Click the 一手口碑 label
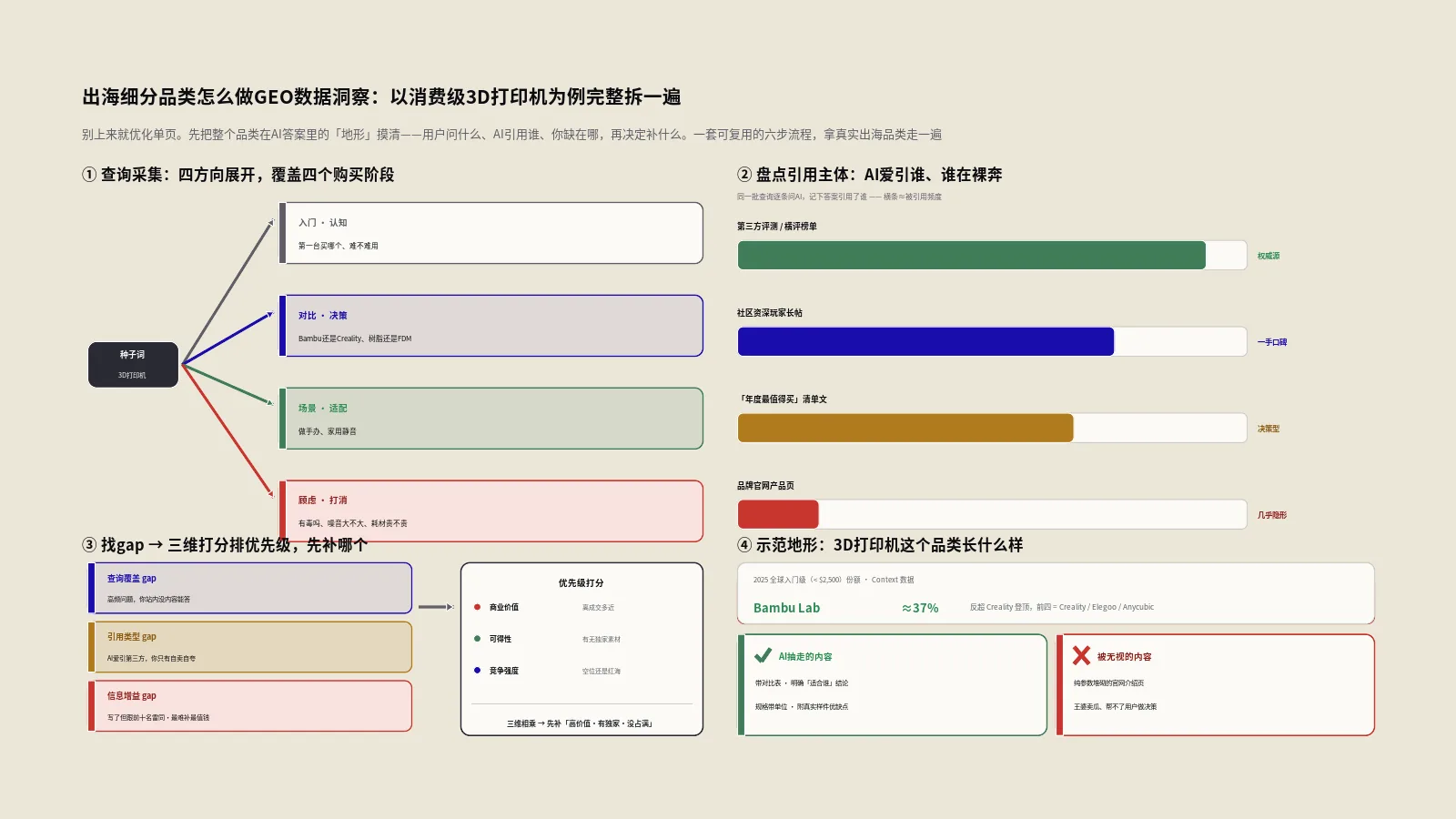The height and width of the screenshot is (819, 1456). pyautogui.click(x=1272, y=342)
